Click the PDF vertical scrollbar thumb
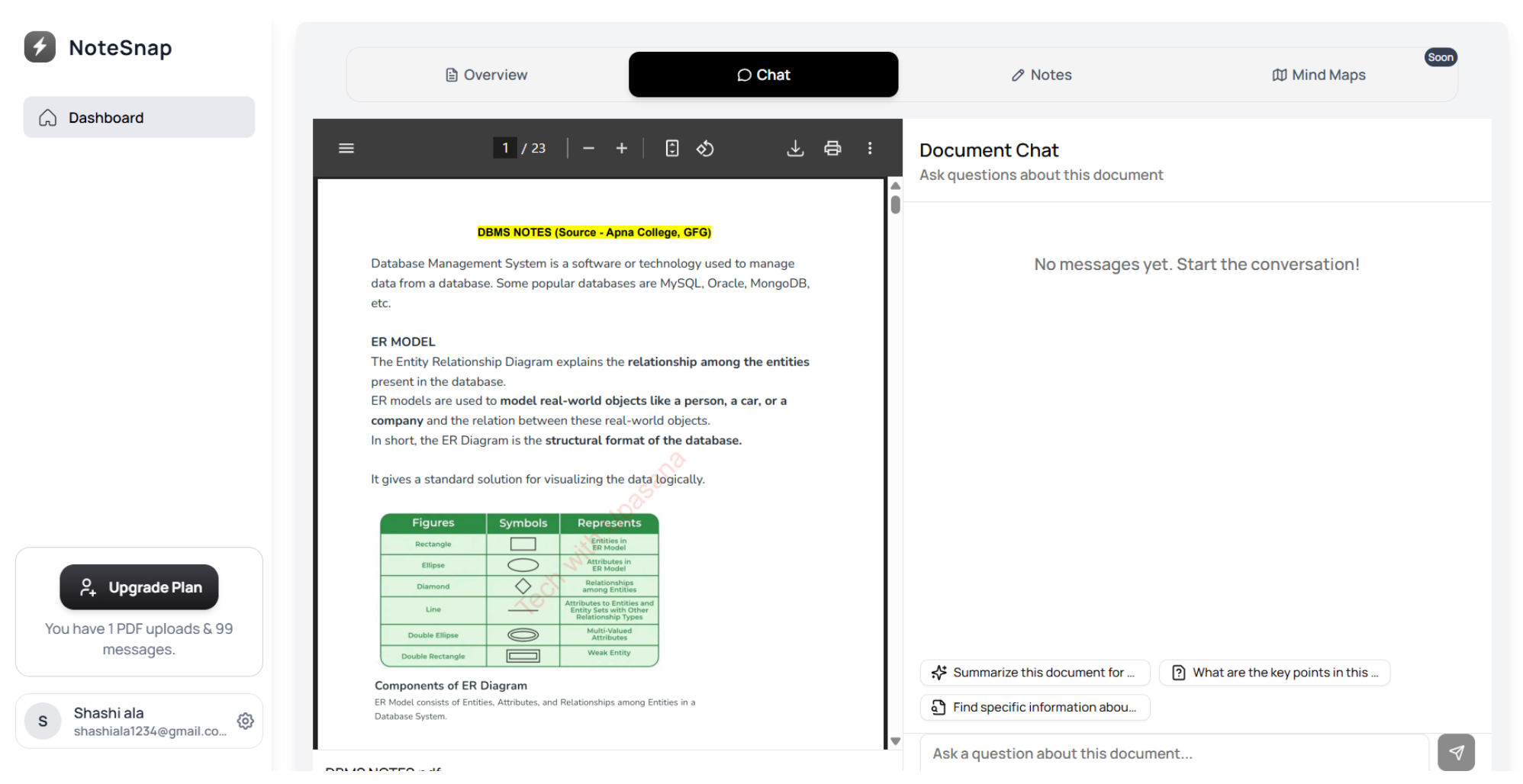This screenshot has height=784, width=1523. click(896, 204)
